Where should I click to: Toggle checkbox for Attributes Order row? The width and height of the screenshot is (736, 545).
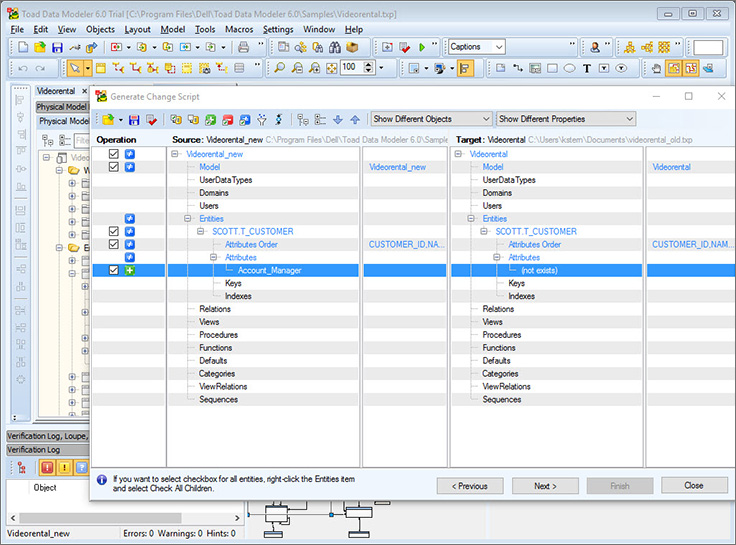tap(114, 244)
